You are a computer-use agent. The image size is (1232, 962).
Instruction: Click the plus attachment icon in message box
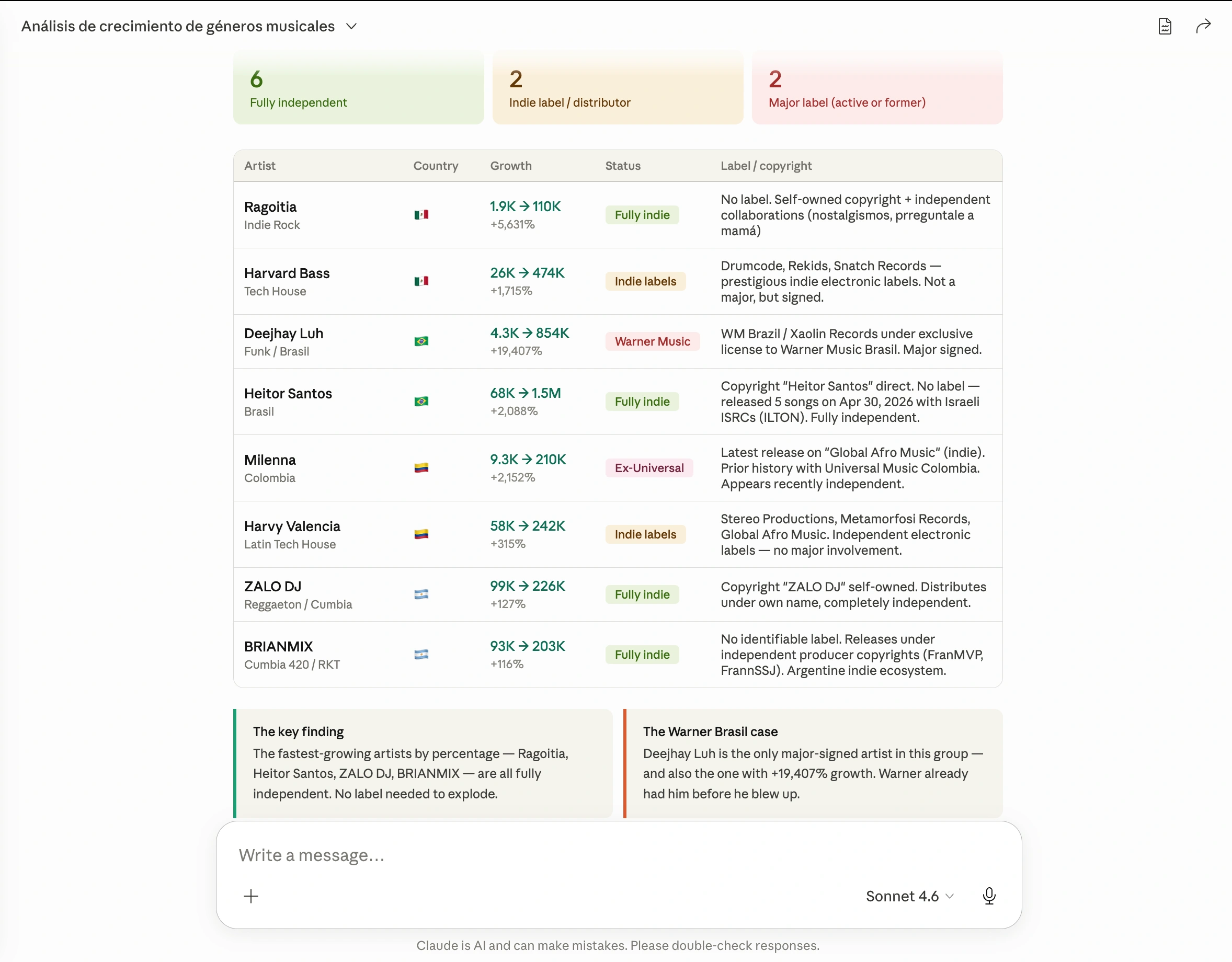pos(251,896)
